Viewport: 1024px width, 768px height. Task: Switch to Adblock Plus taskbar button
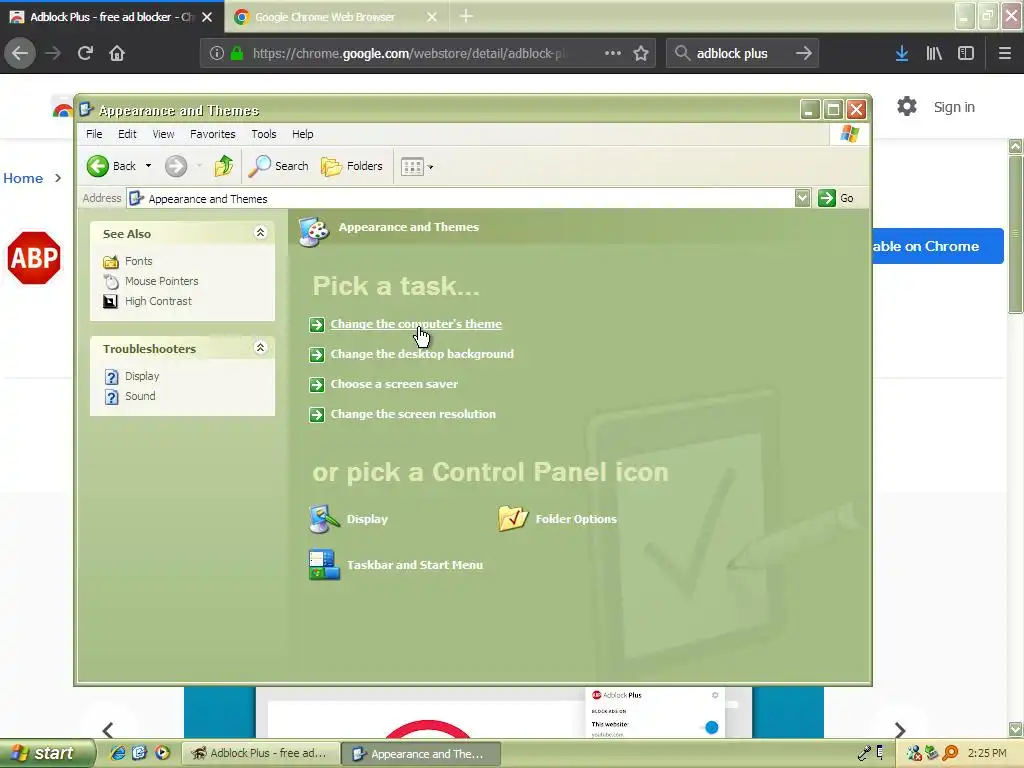pos(260,753)
